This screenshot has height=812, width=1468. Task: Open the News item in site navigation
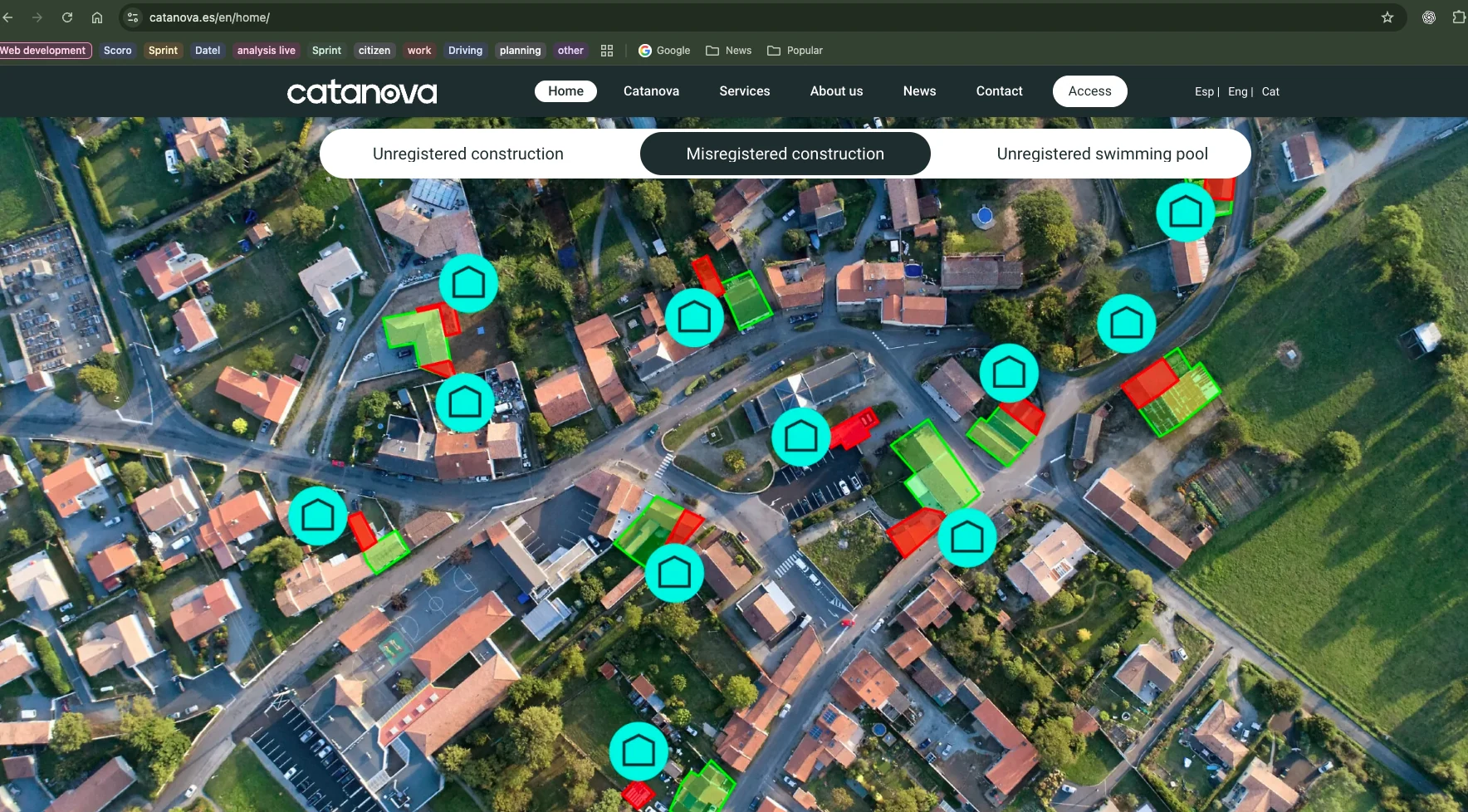[x=919, y=91]
